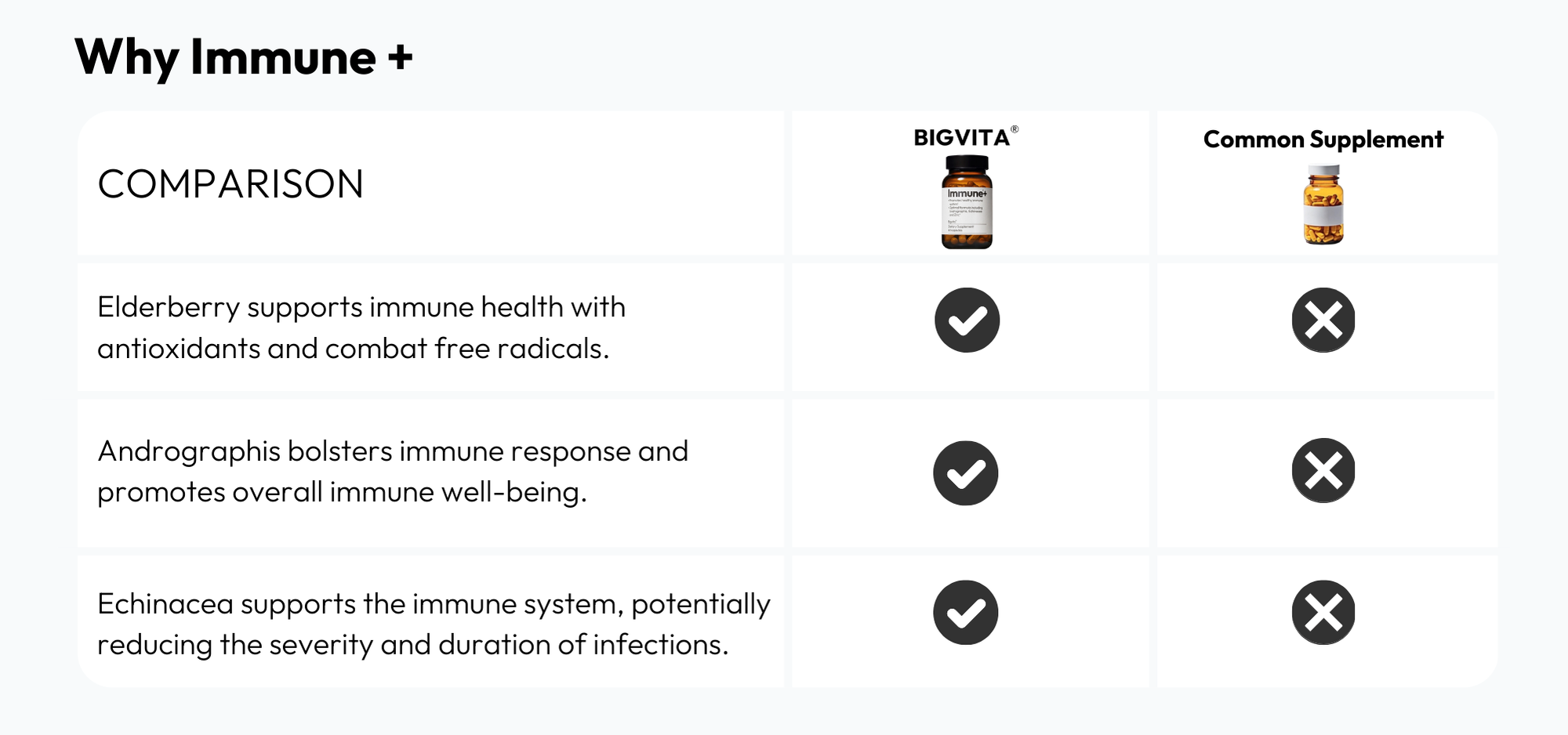This screenshot has height=735, width=1568.
Task: Select the Immune+ bottle image
Action: (x=967, y=202)
